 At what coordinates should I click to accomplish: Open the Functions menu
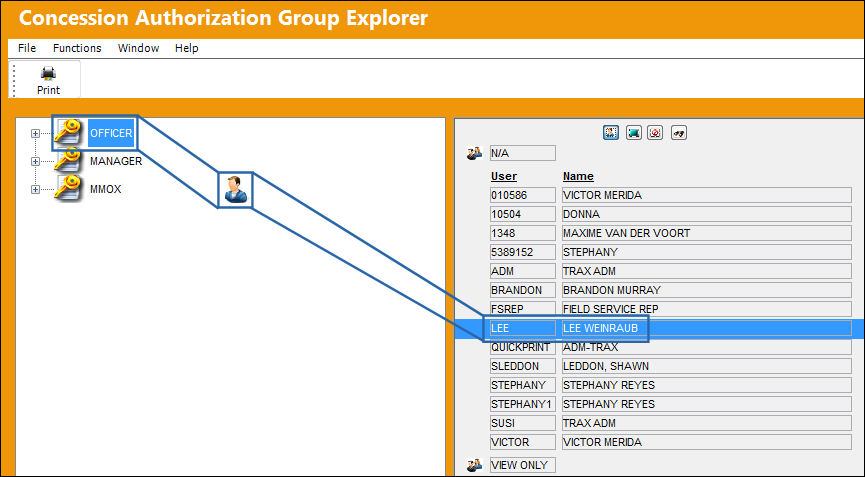click(77, 48)
